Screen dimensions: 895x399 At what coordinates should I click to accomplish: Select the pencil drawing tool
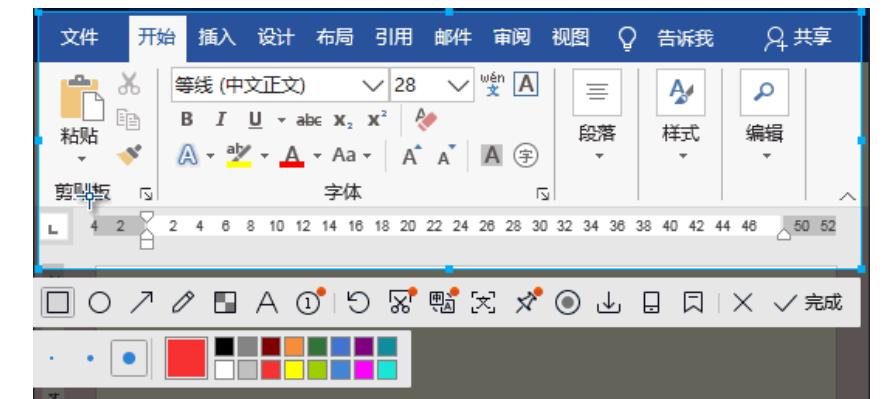[183, 303]
